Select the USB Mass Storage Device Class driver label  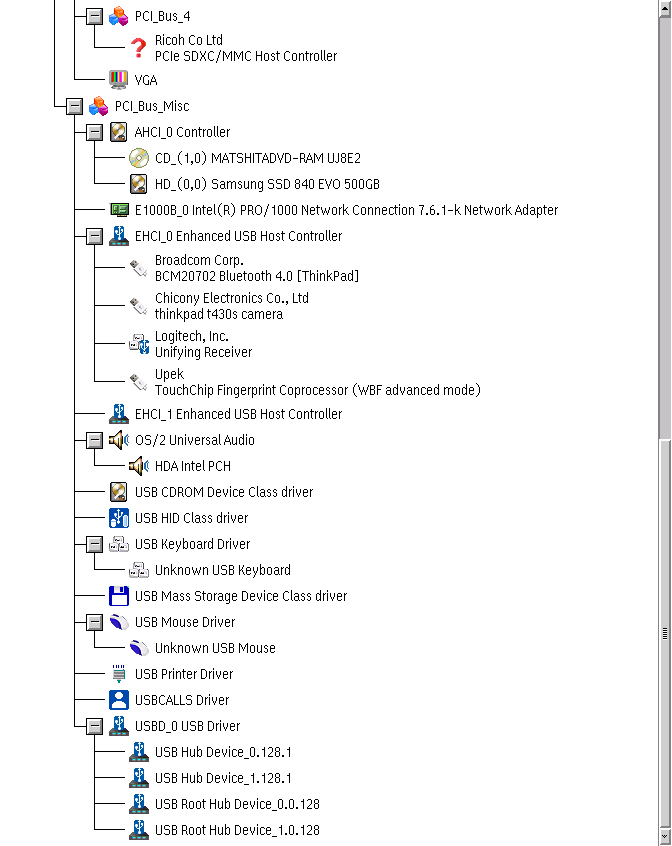pos(241,596)
